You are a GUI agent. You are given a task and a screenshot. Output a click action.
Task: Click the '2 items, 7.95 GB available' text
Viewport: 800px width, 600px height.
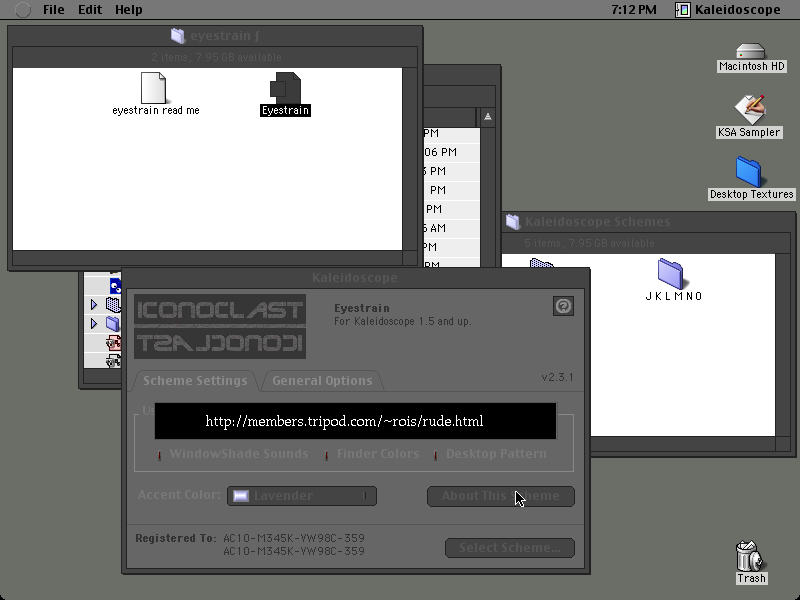pyautogui.click(x=216, y=57)
